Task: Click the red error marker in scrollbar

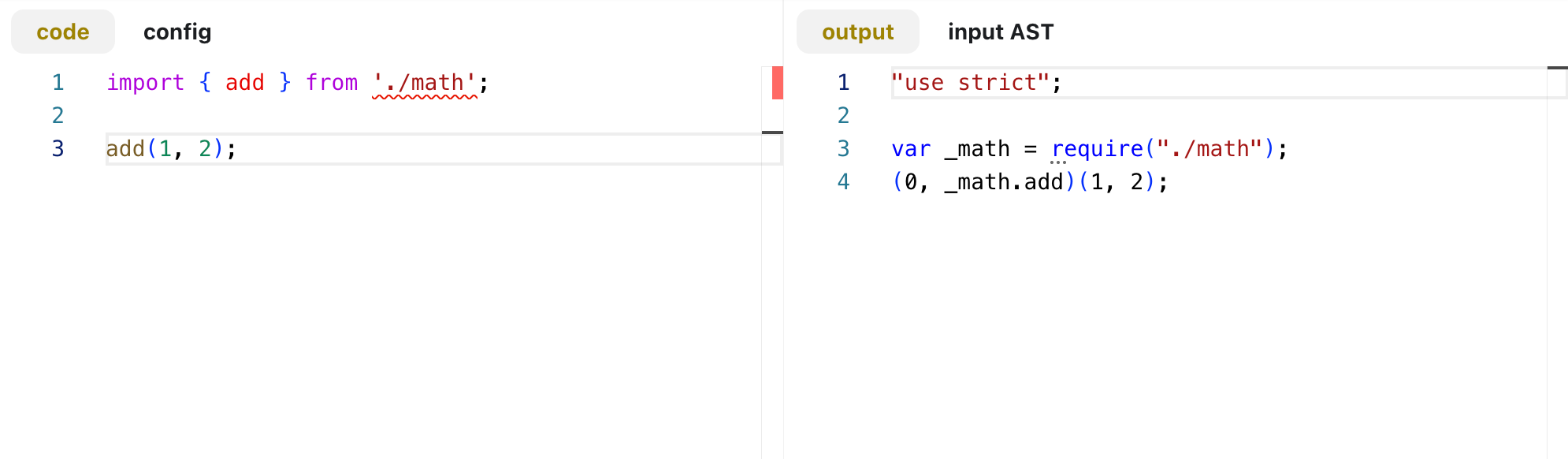Action: click(777, 83)
